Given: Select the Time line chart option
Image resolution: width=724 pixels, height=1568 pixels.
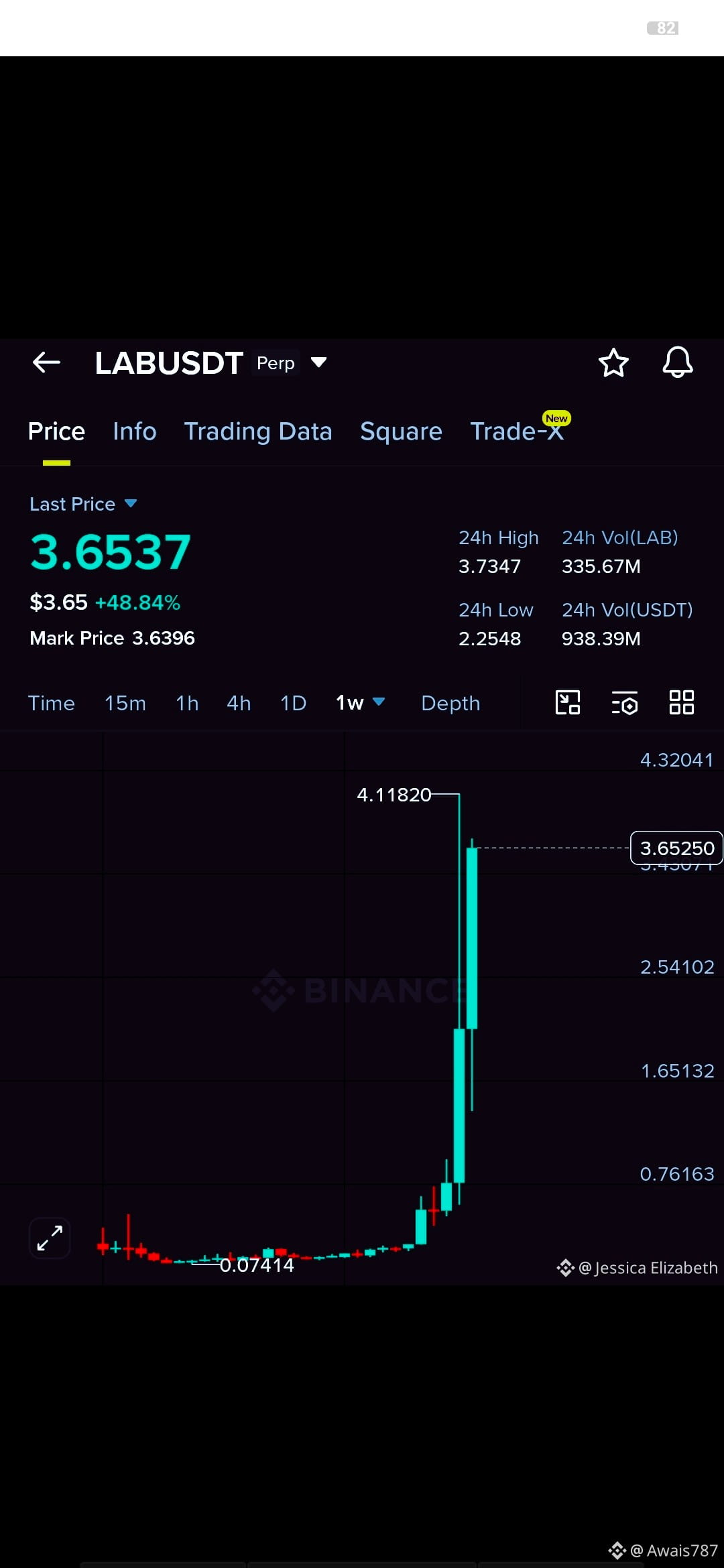Looking at the screenshot, I should [x=52, y=703].
